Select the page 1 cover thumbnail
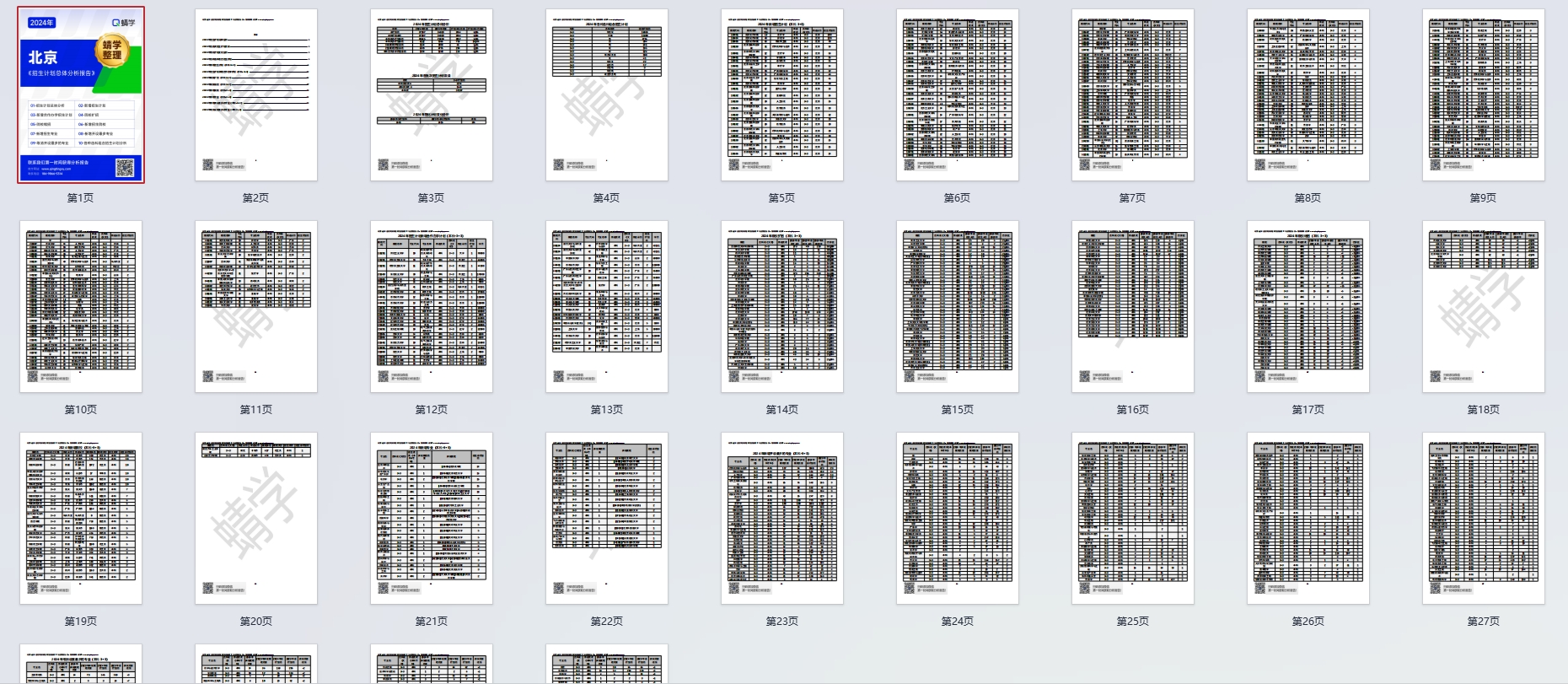This screenshot has width=1568, height=684. 81,95
